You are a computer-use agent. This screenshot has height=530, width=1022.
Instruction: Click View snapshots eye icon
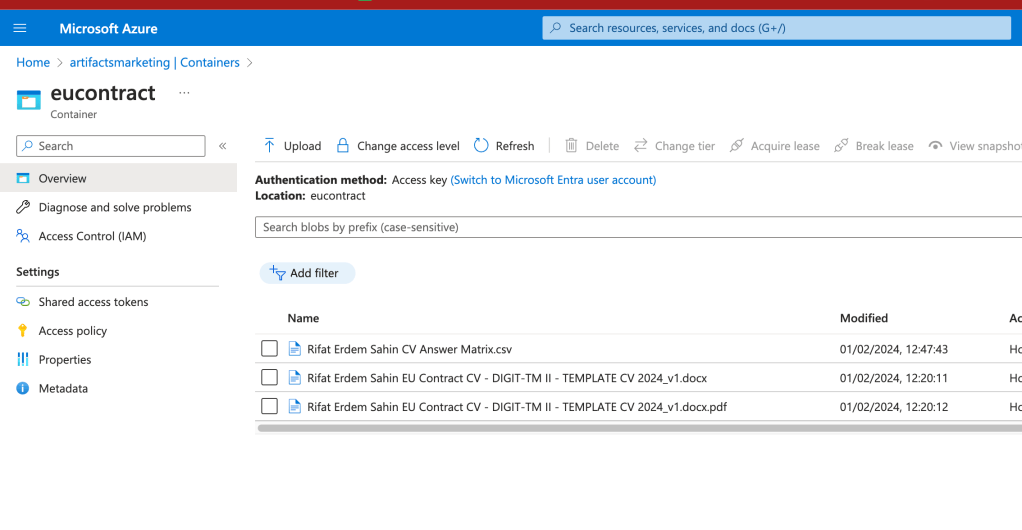935,146
